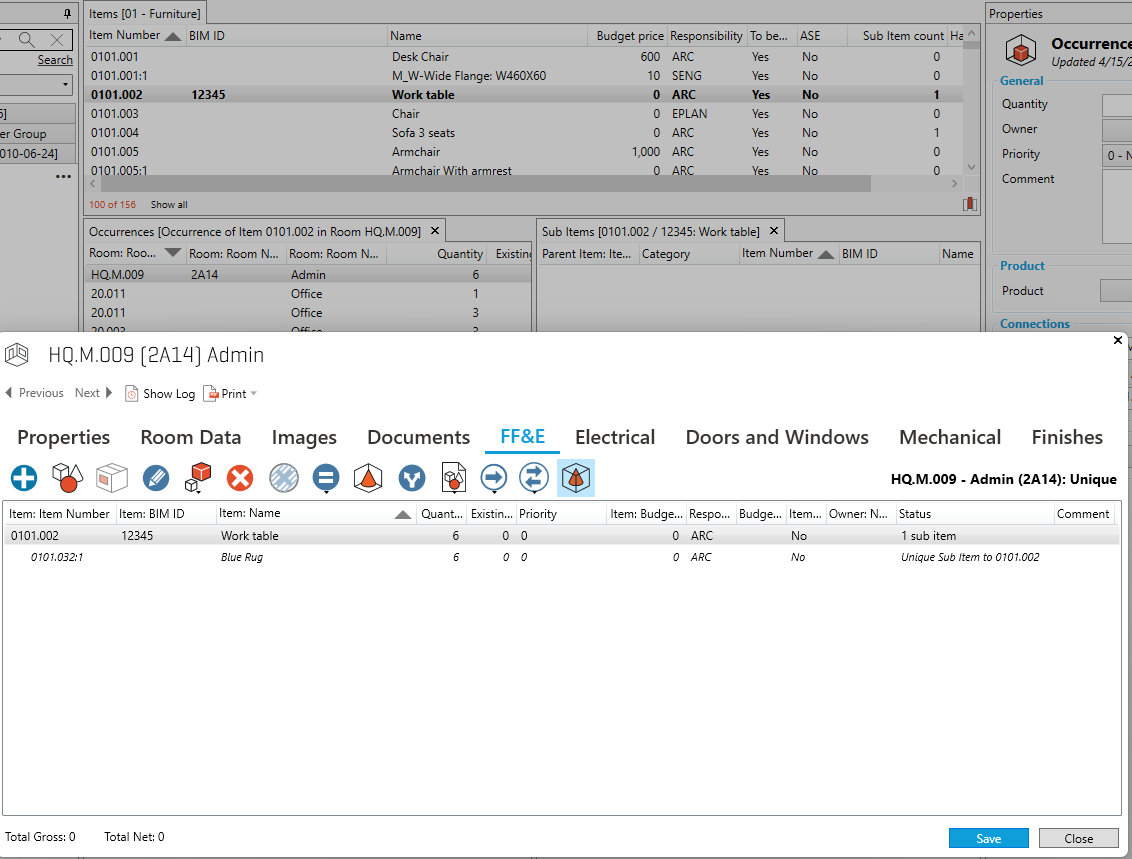1132x859 pixels.
Task: Open the Doors and Windows tab
Action: (776, 437)
